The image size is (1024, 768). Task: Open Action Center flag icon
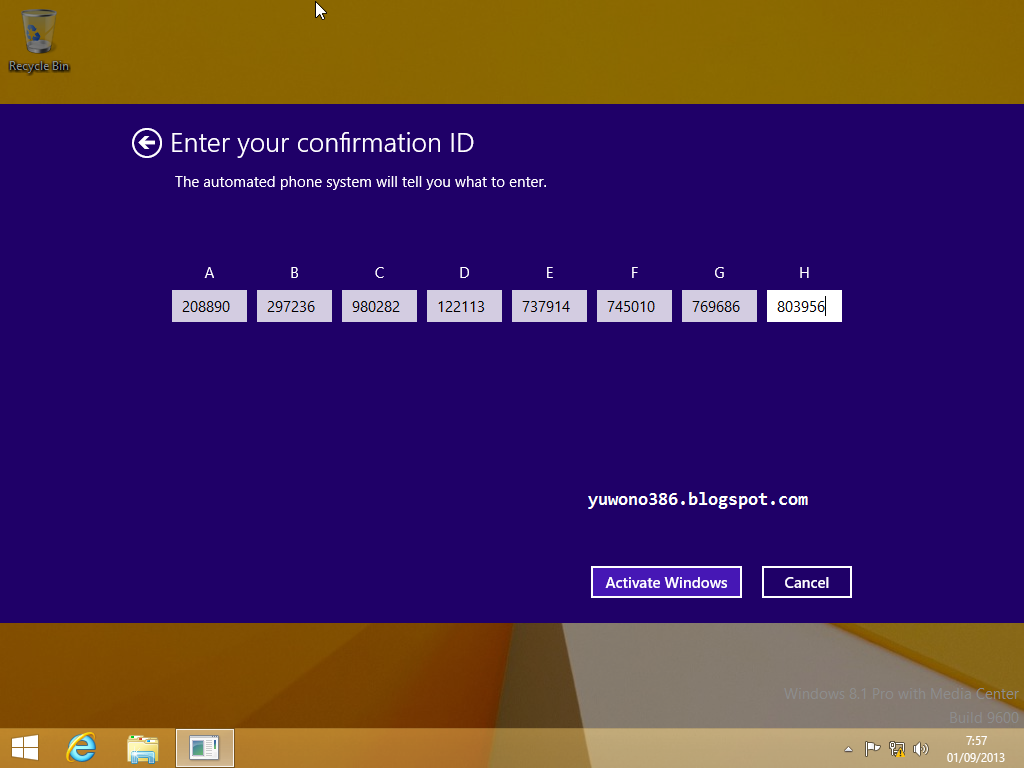point(872,748)
